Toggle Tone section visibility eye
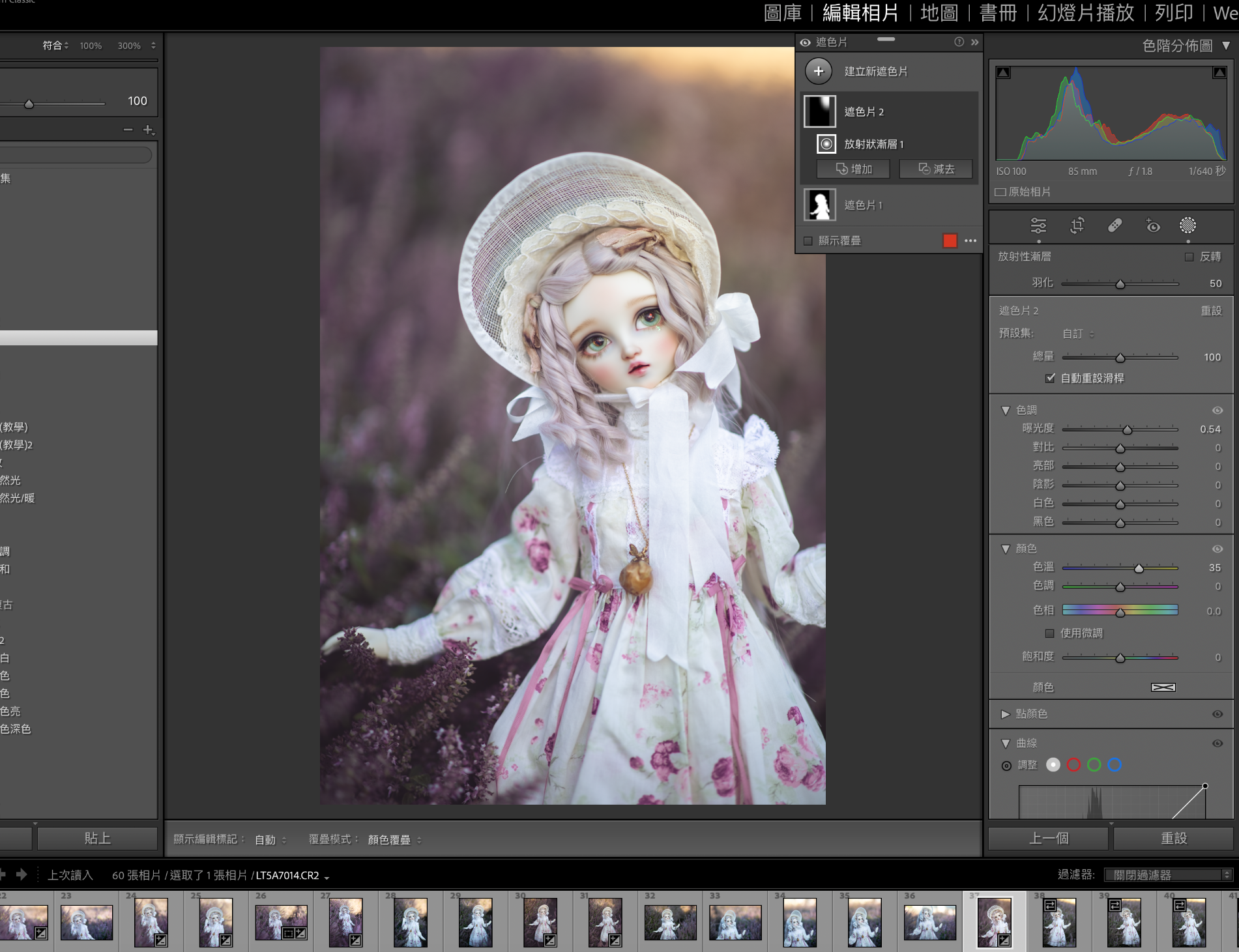This screenshot has height=952, width=1239. pyautogui.click(x=1217, y=410)
